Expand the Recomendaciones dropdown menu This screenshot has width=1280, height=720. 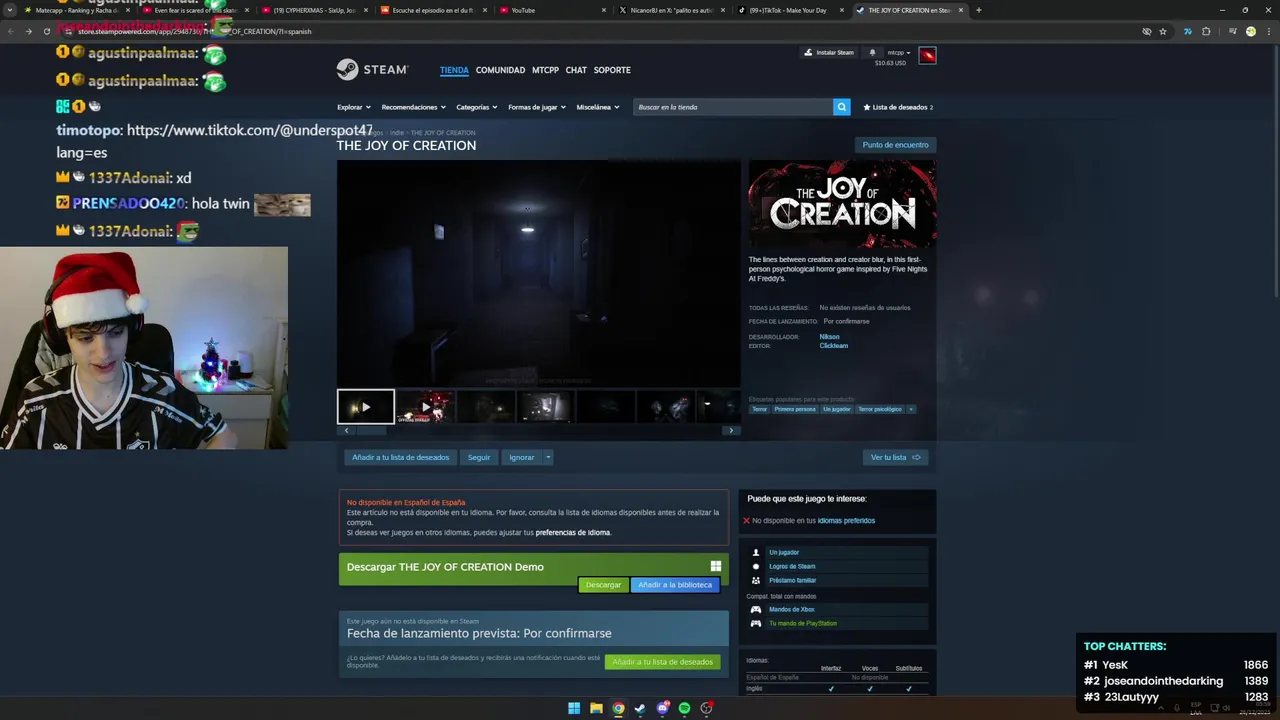(x=413, y=107)
